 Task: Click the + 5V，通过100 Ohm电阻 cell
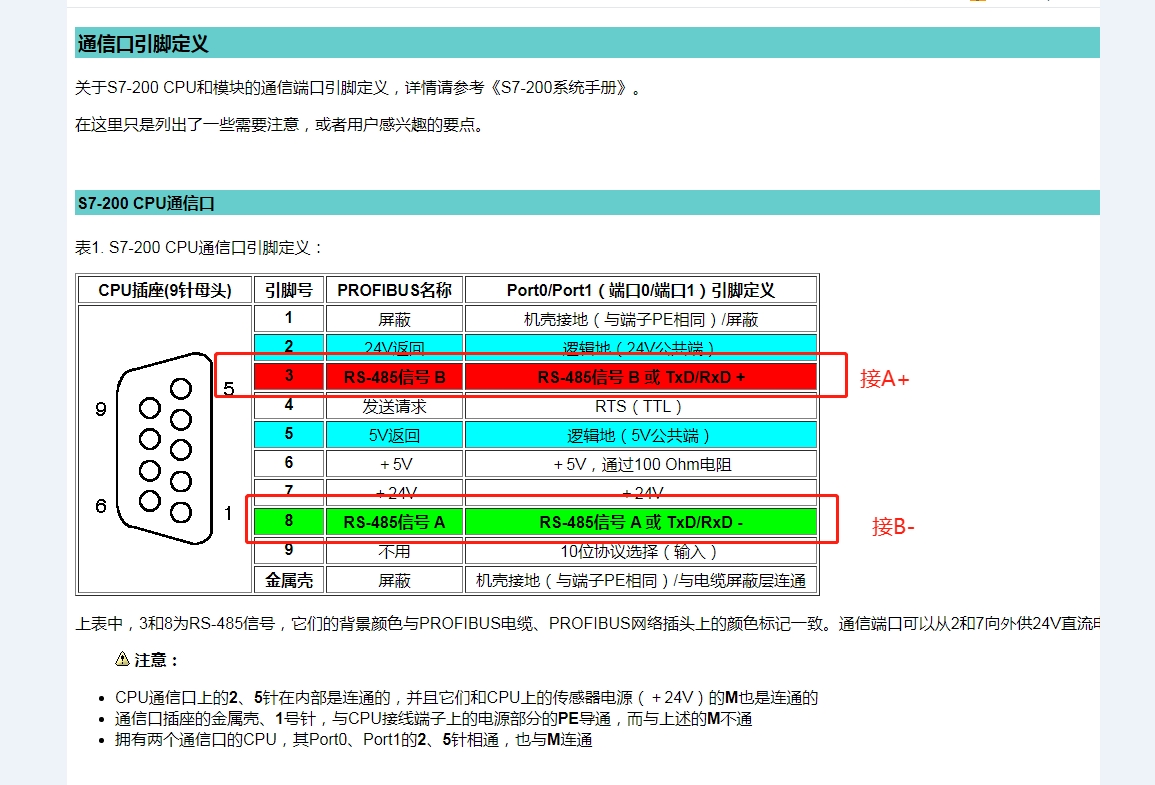(x=641, y=464)
